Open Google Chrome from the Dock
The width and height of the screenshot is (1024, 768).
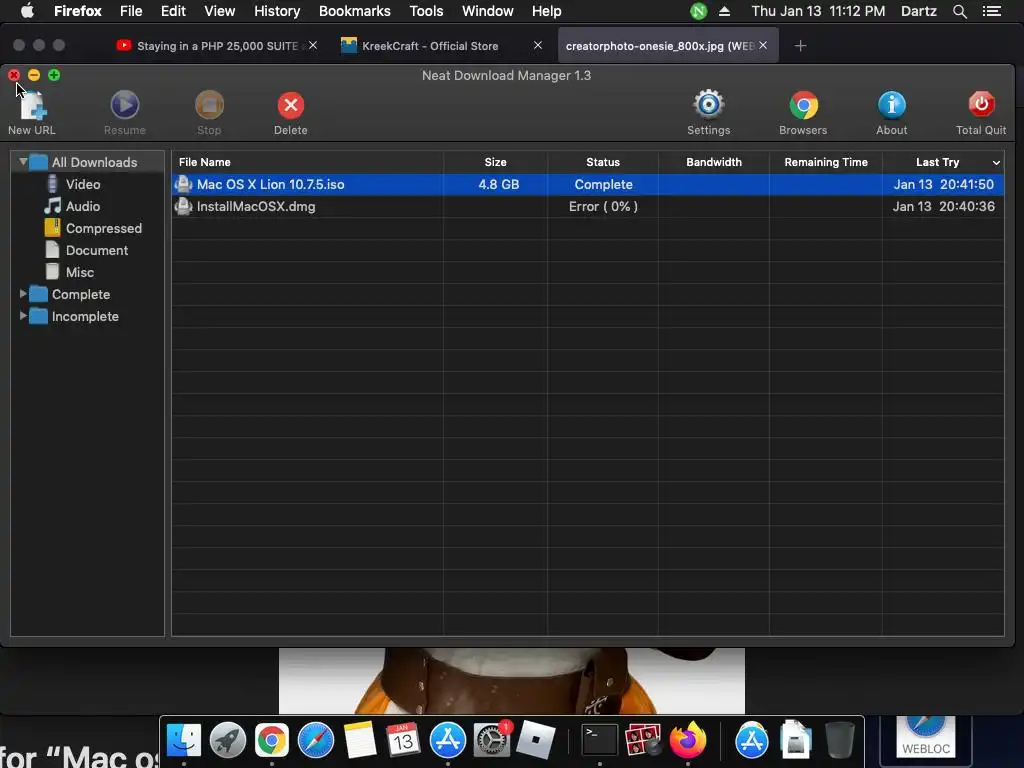pos(272,741)
